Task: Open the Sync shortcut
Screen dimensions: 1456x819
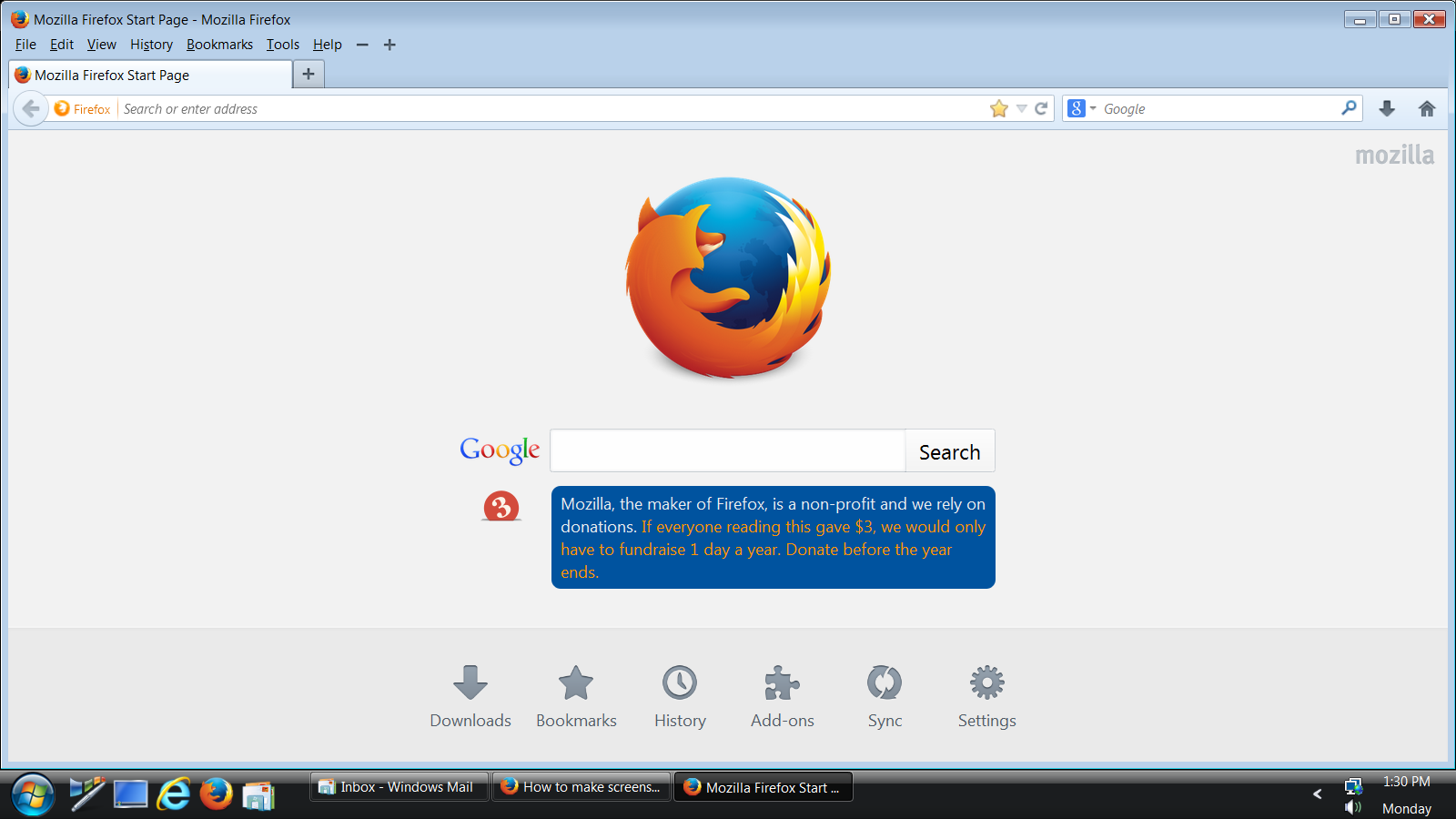Action: (885, 697)
